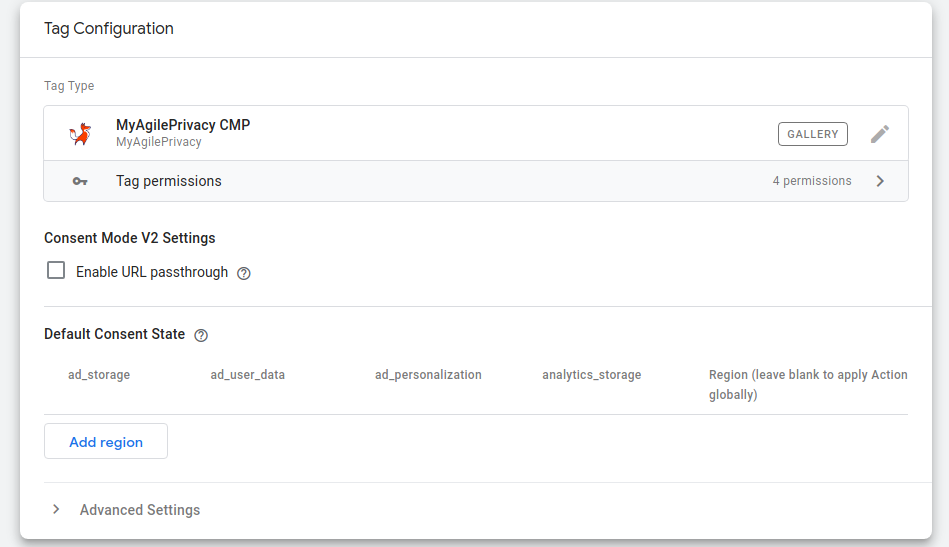Click the ad_personalization column header
This screenshot has width=949, height=547.
click(x=428, y=375)
